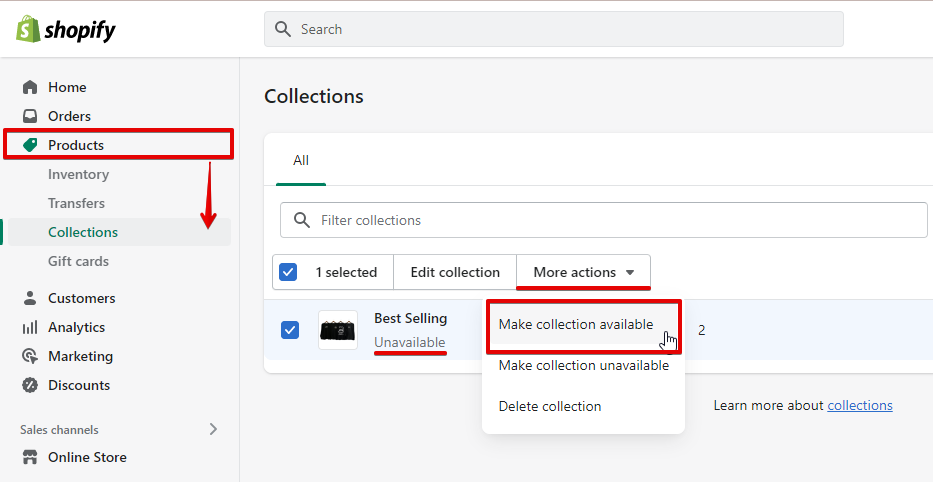Click the Products tag icon
Image resolution: width=933 pixels, height=482 pixels.
tap(30, 145)
